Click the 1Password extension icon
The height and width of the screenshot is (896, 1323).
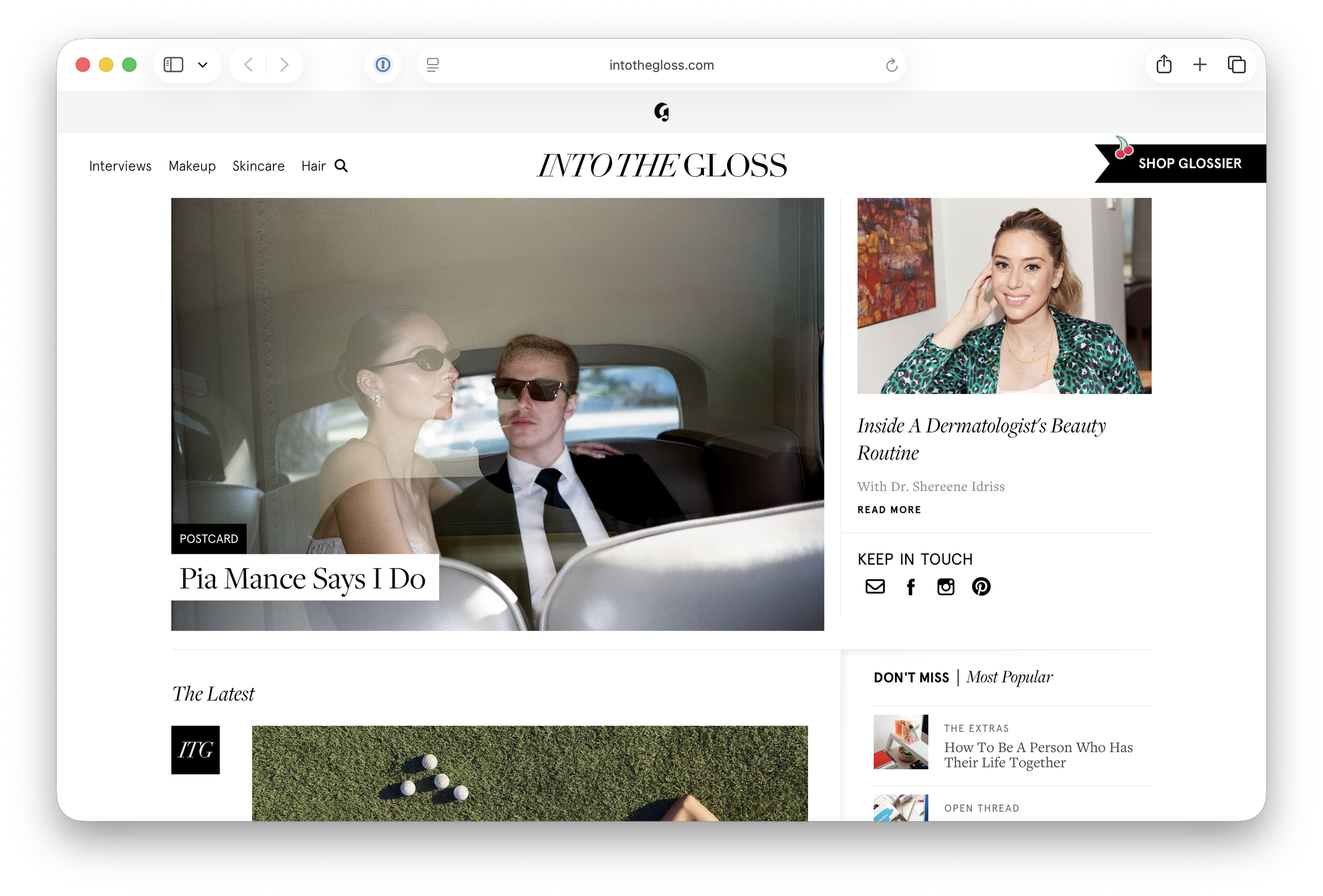pos(383,65)
